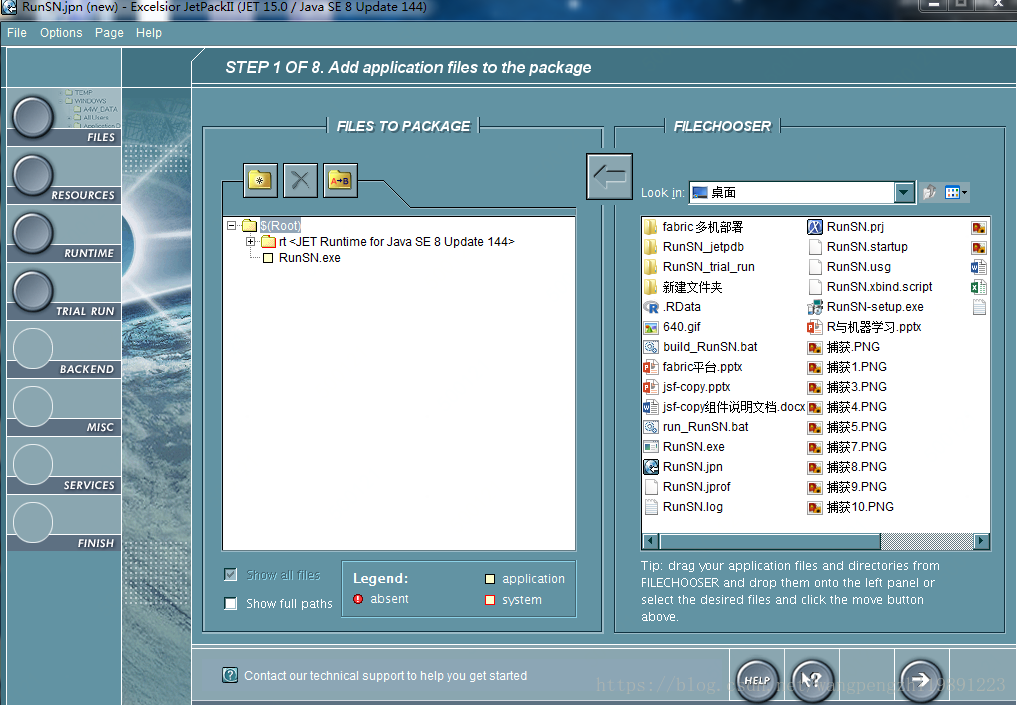Select the jsf-copy组件说明文档.docx document

point(724,407)
